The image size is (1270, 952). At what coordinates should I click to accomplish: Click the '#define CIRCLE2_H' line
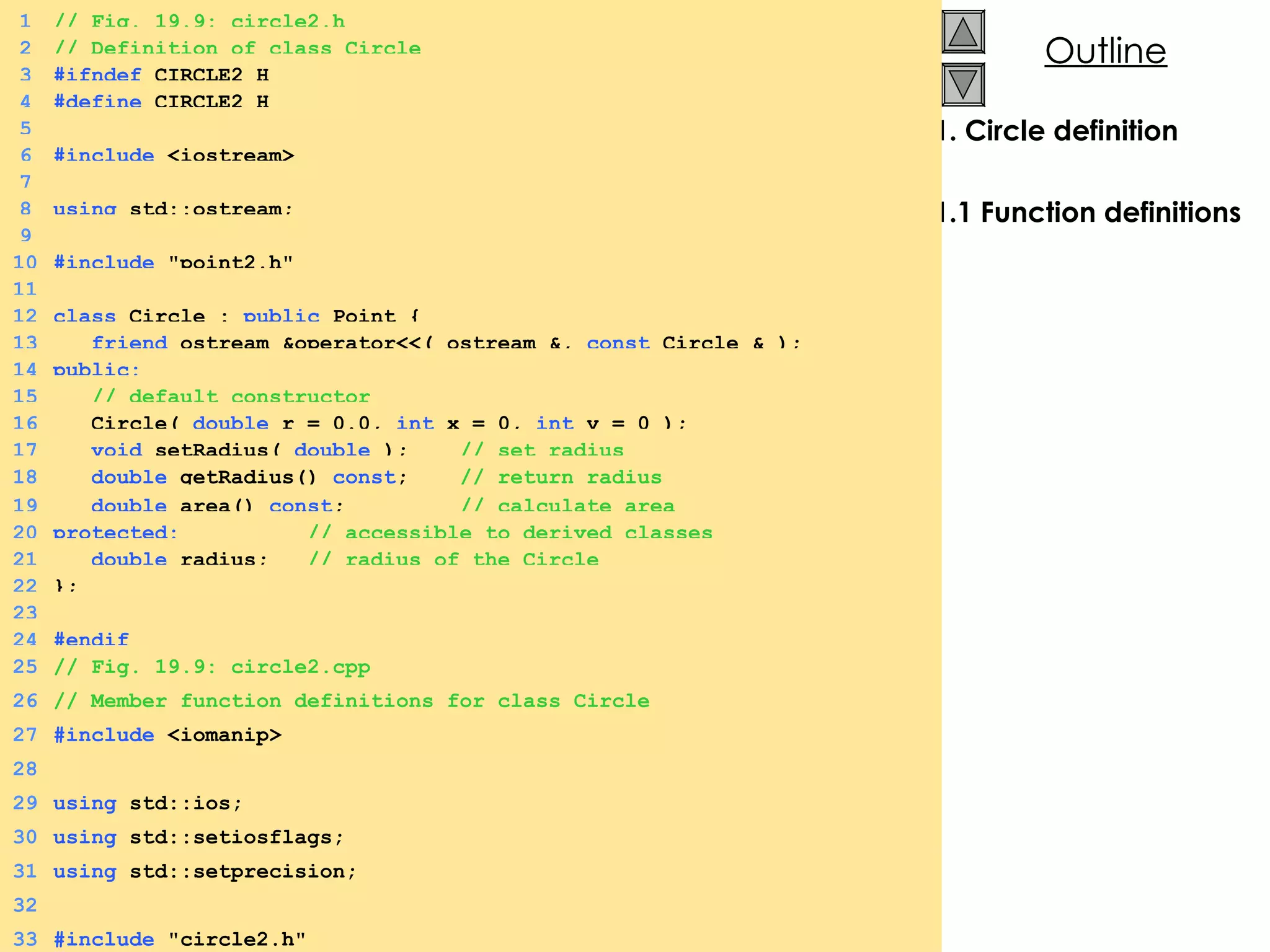(x=161, y=102)
